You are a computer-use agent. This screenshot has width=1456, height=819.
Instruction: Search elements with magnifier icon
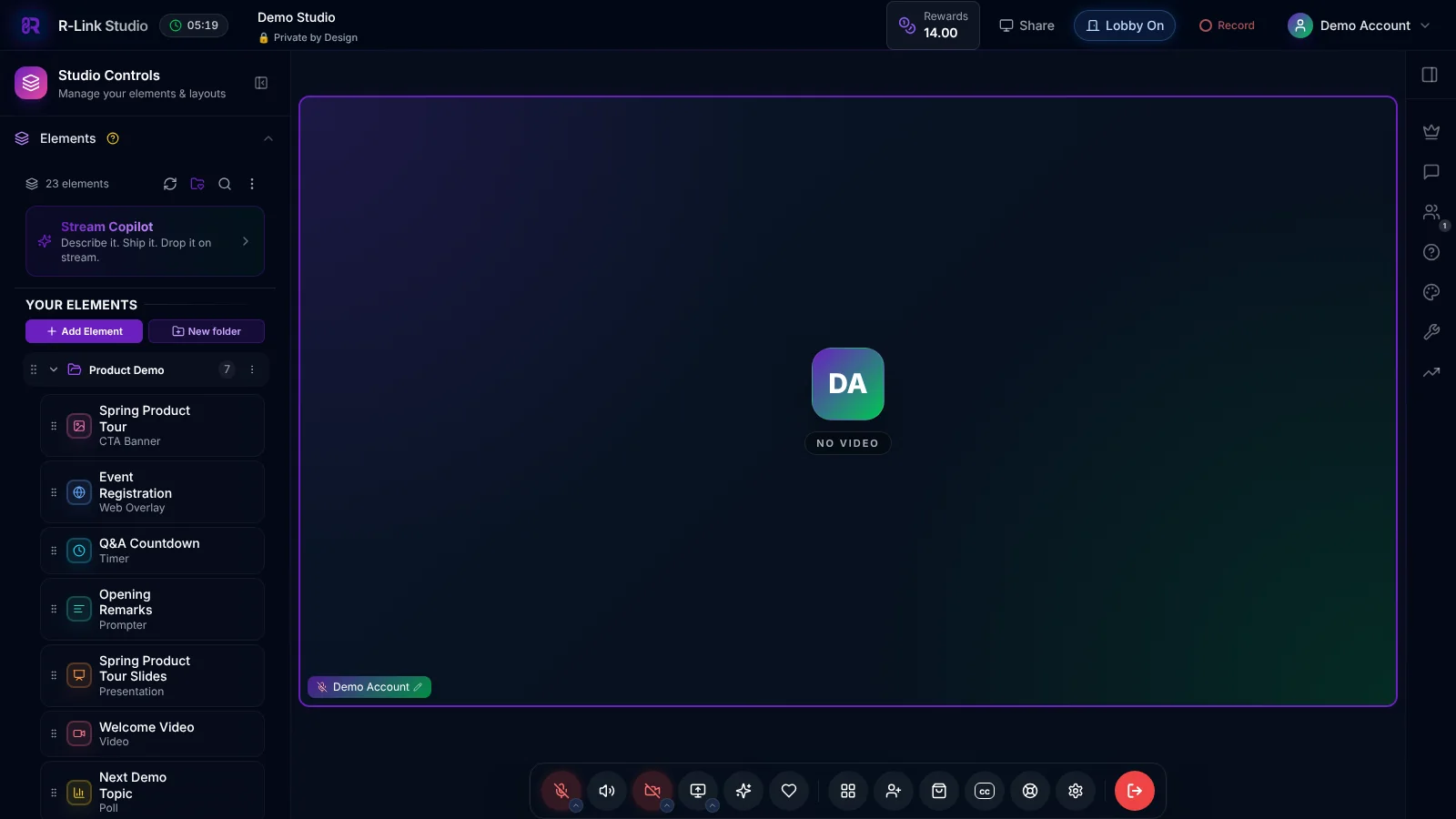(225, 184)
